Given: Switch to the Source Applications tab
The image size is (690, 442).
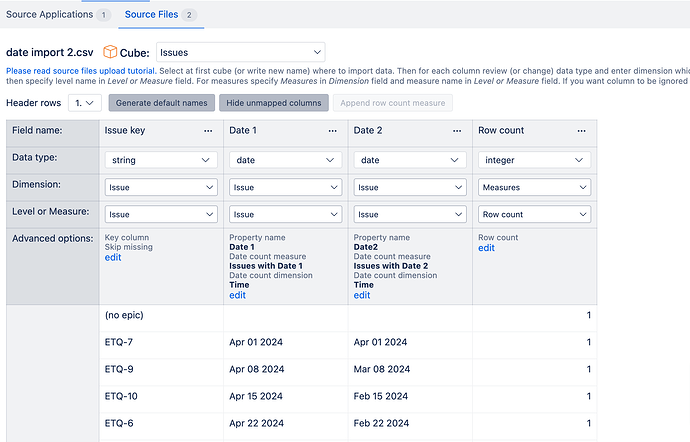Looking at the screenshot, I should pos(58,15).
